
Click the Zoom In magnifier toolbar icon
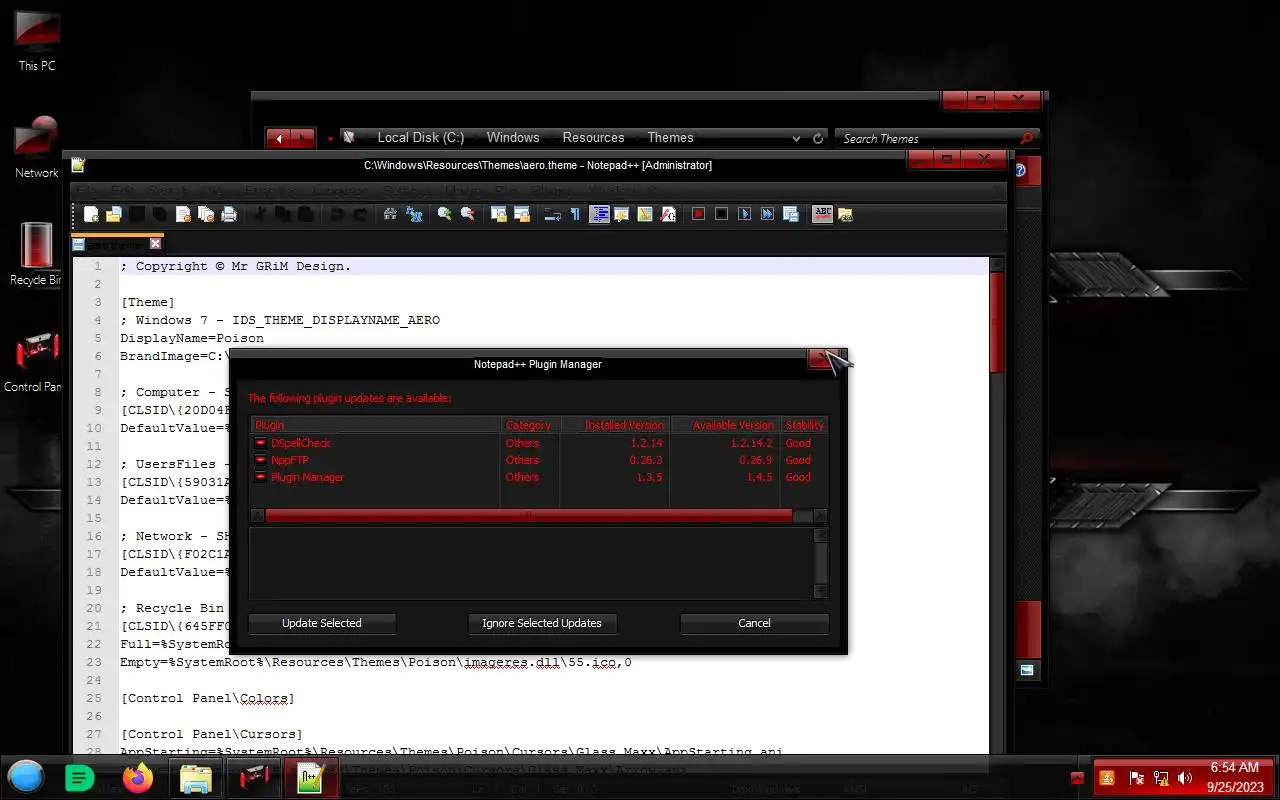[x=444, y=214]
